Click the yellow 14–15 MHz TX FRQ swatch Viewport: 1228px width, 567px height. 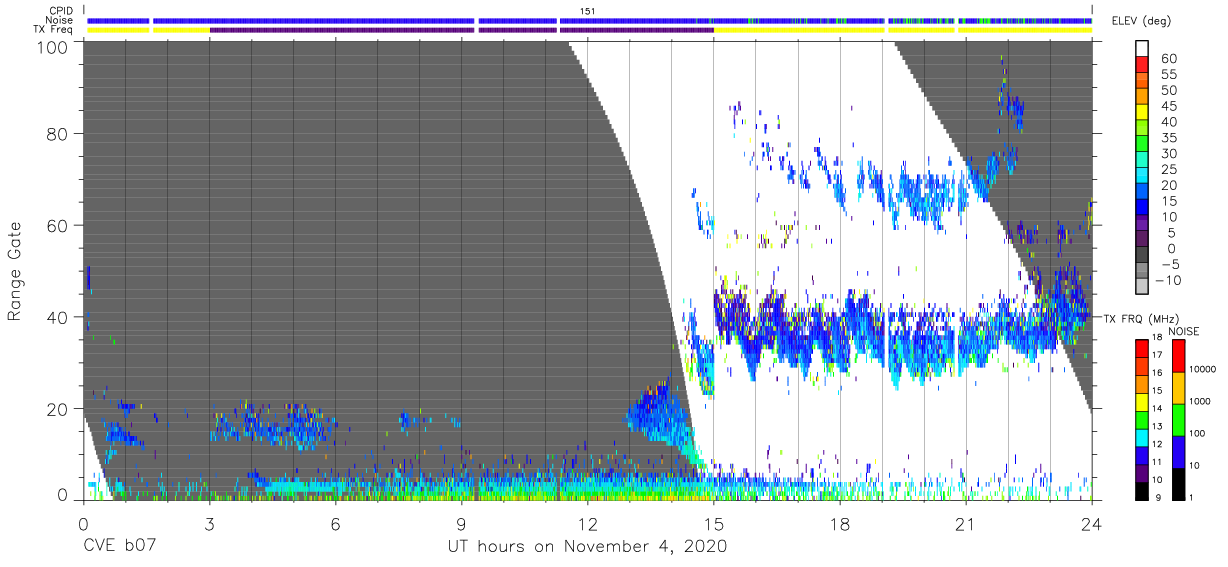coord(1141,402)
